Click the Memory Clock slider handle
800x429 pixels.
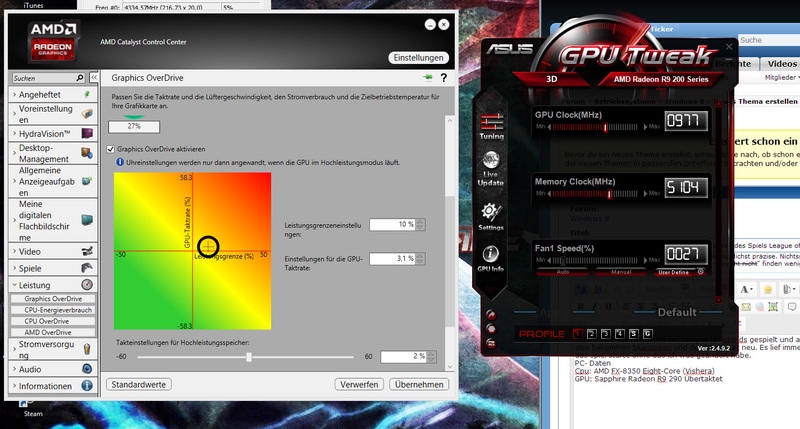point(609,194)
